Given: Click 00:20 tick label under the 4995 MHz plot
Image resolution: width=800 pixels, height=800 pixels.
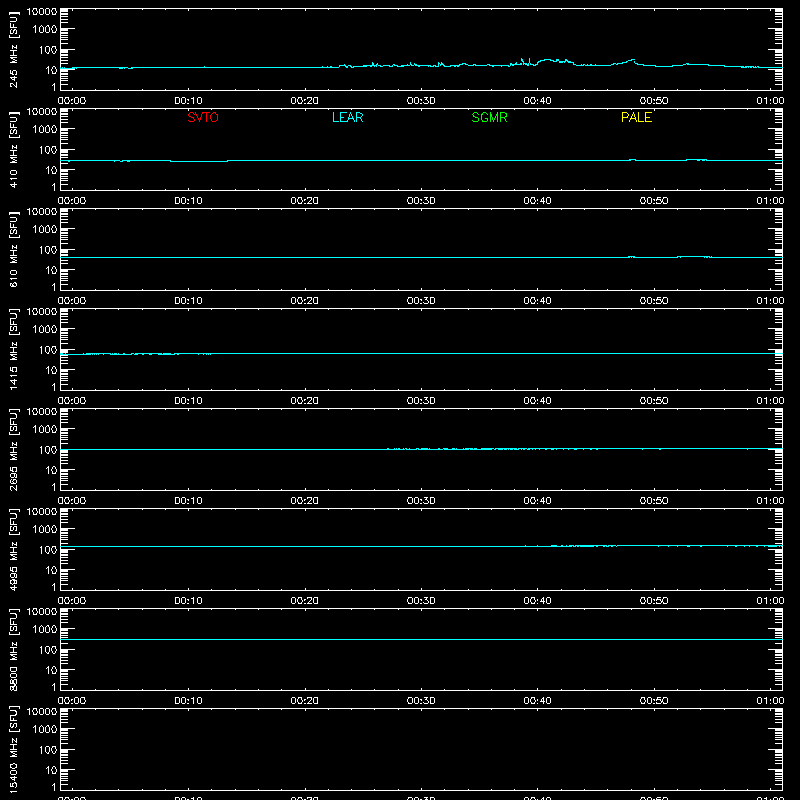Looking at the screenshot, I should pyautogui.click(x=305, y=601).
